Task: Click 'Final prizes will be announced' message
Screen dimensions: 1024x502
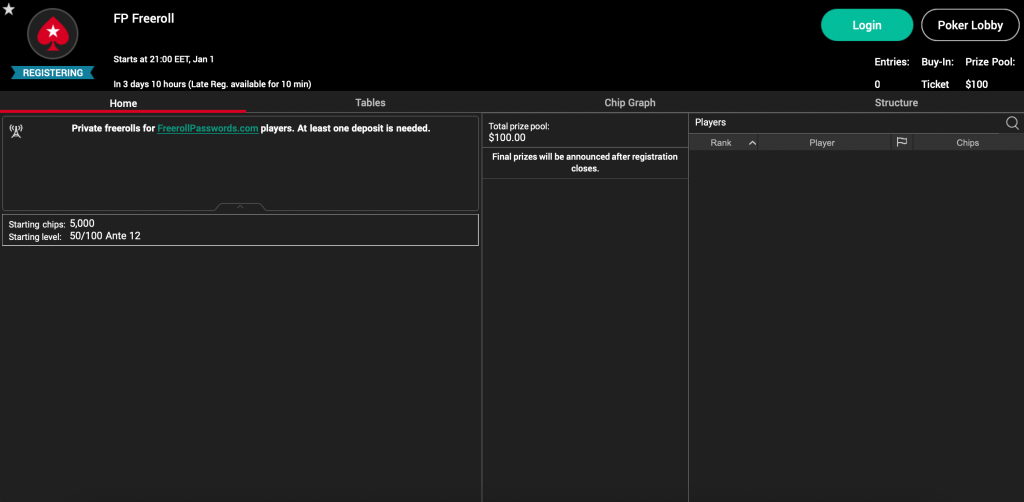Action: coord(584,163)
